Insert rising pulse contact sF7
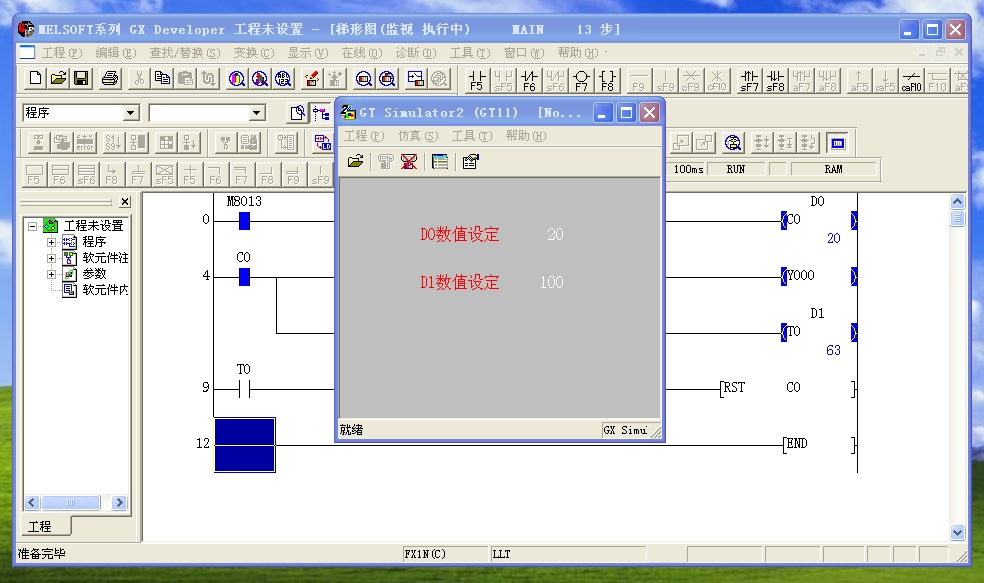The width and height of the screenshot is (984, 583). [749, 80]
